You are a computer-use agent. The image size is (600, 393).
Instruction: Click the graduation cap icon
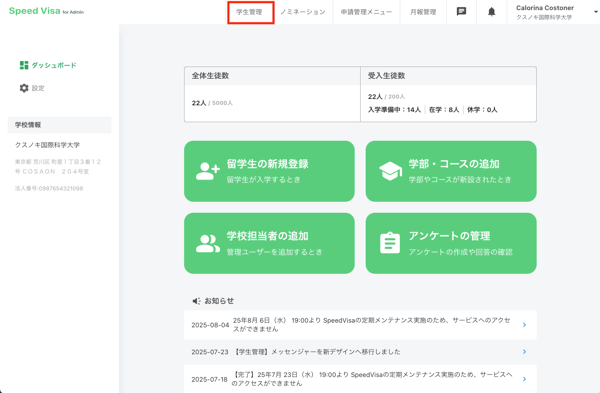point(390,171)
